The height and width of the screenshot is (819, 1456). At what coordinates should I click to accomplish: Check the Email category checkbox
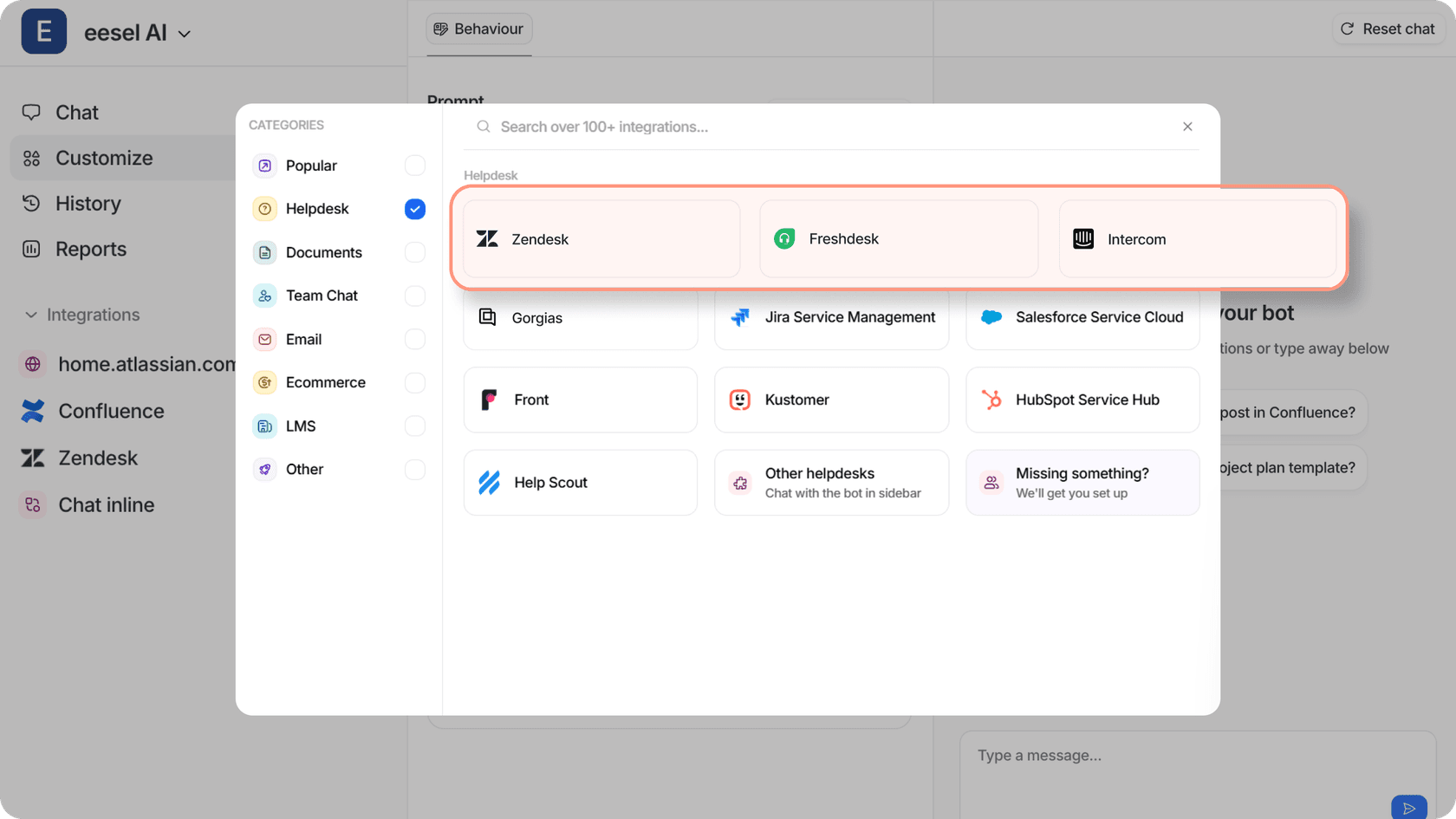tap(415, 339)
